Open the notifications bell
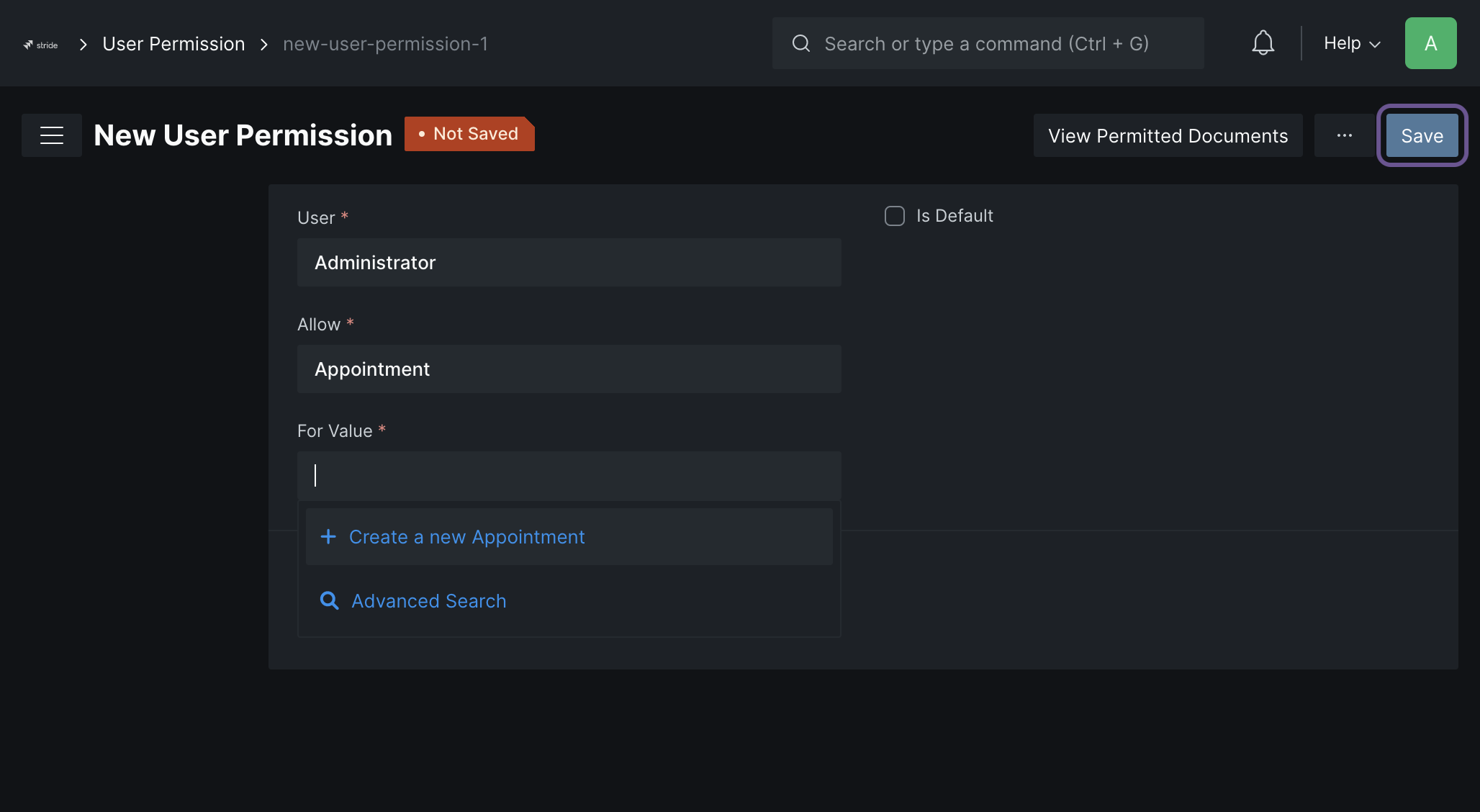Viewport: 1480px width, 812px height. coord(1263,43)
